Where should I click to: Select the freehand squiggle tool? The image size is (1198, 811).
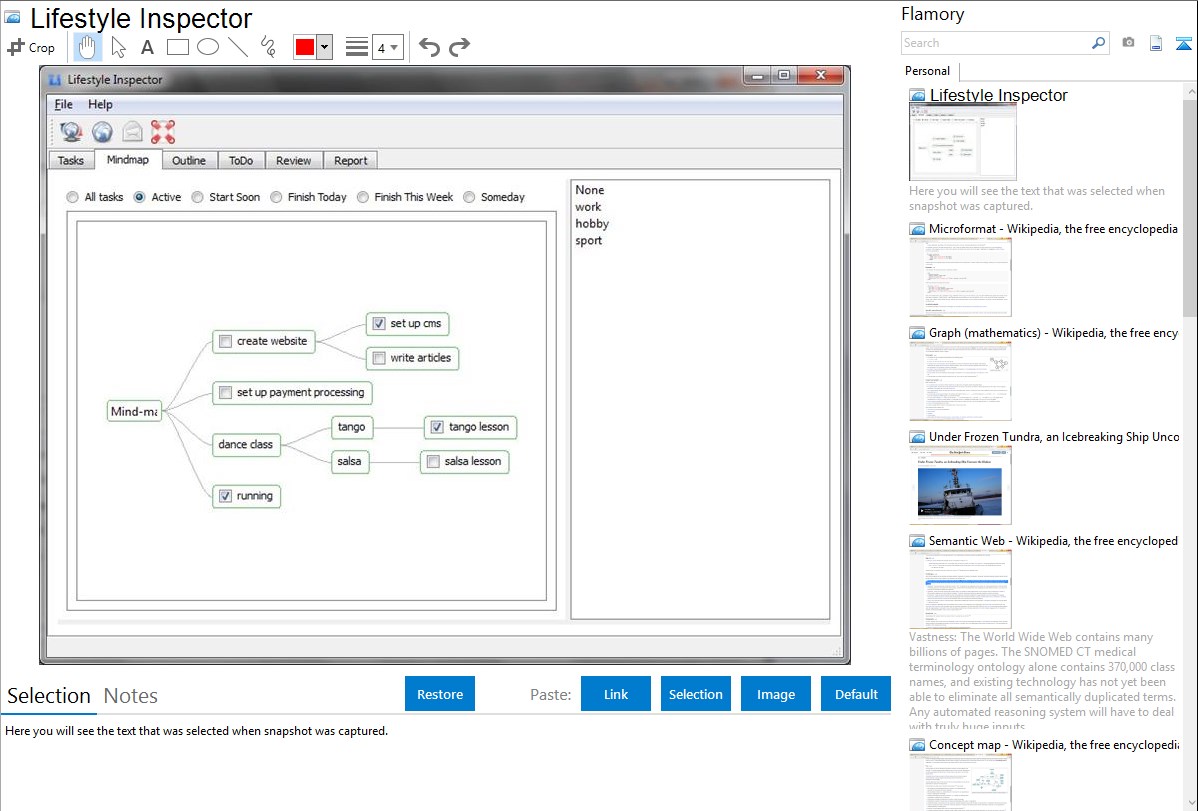(267, 47)
